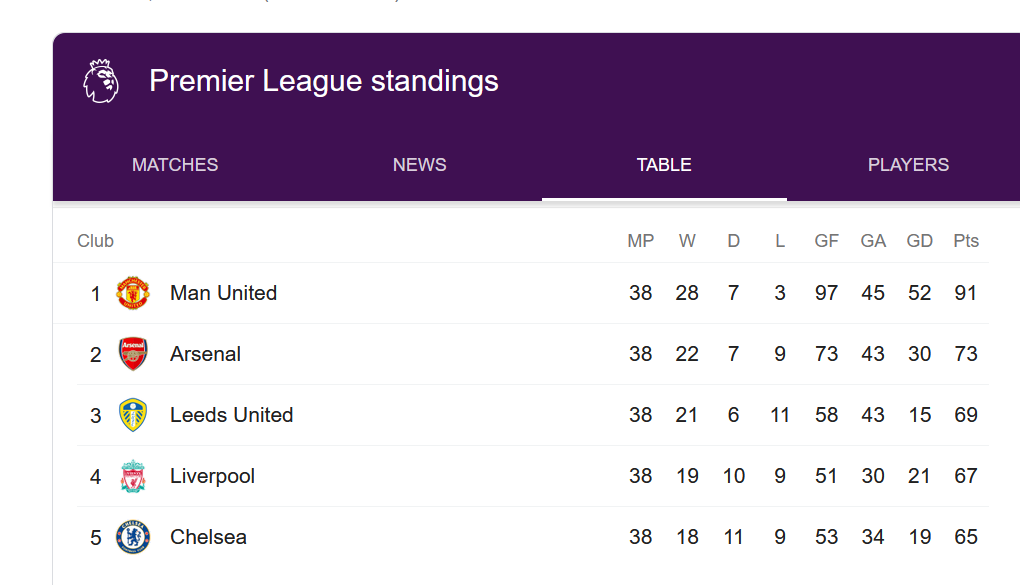
Task: Open the Chelsea team link
Action: click(x=208, y=537)
